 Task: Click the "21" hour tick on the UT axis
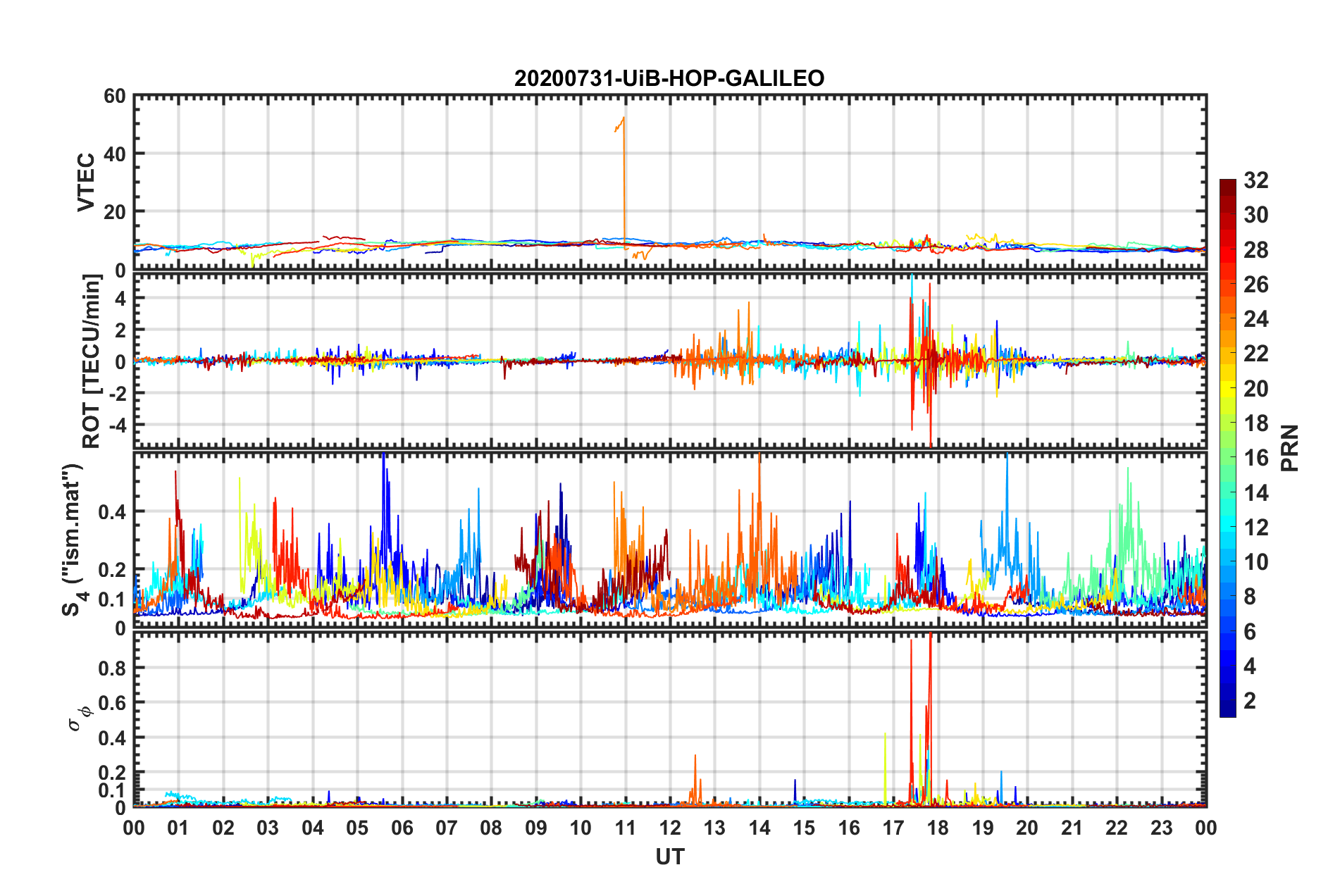coord(1072,828)
